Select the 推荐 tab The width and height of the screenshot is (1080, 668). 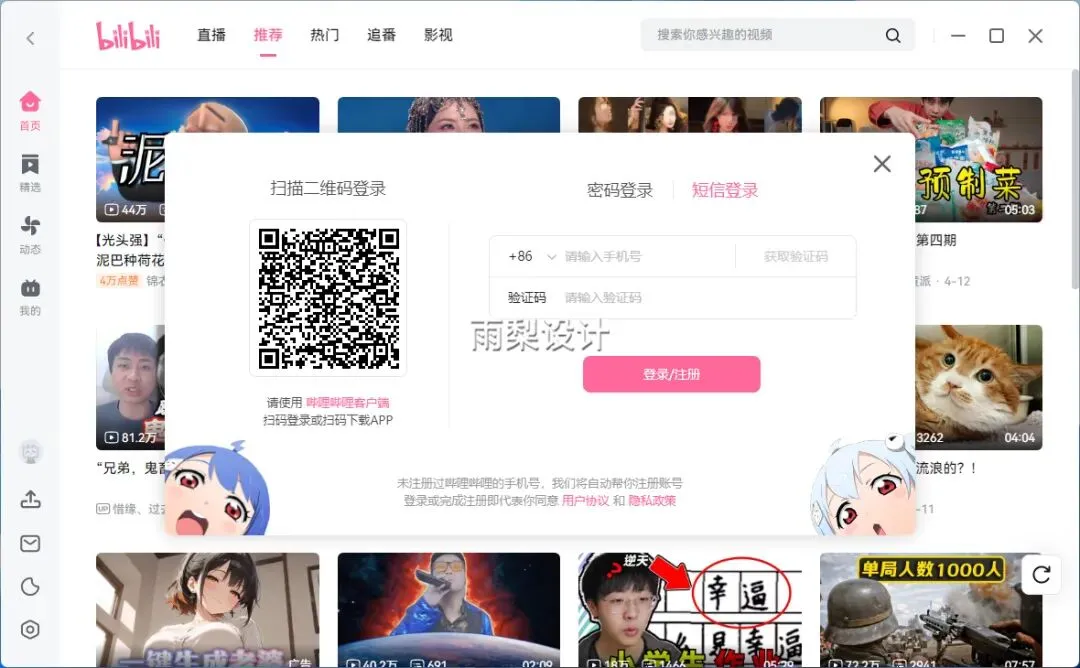268,35
